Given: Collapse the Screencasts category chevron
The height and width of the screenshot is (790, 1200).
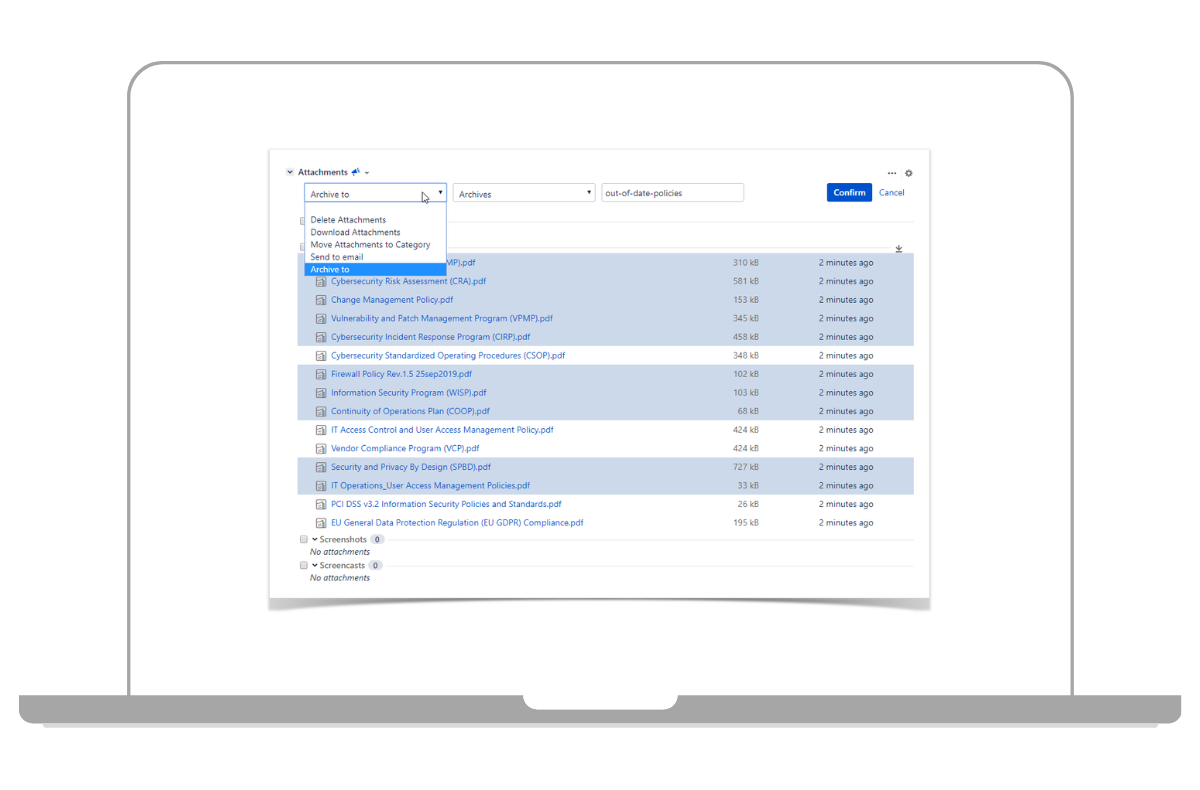Looking at the screenshot, I should point(315,565).
